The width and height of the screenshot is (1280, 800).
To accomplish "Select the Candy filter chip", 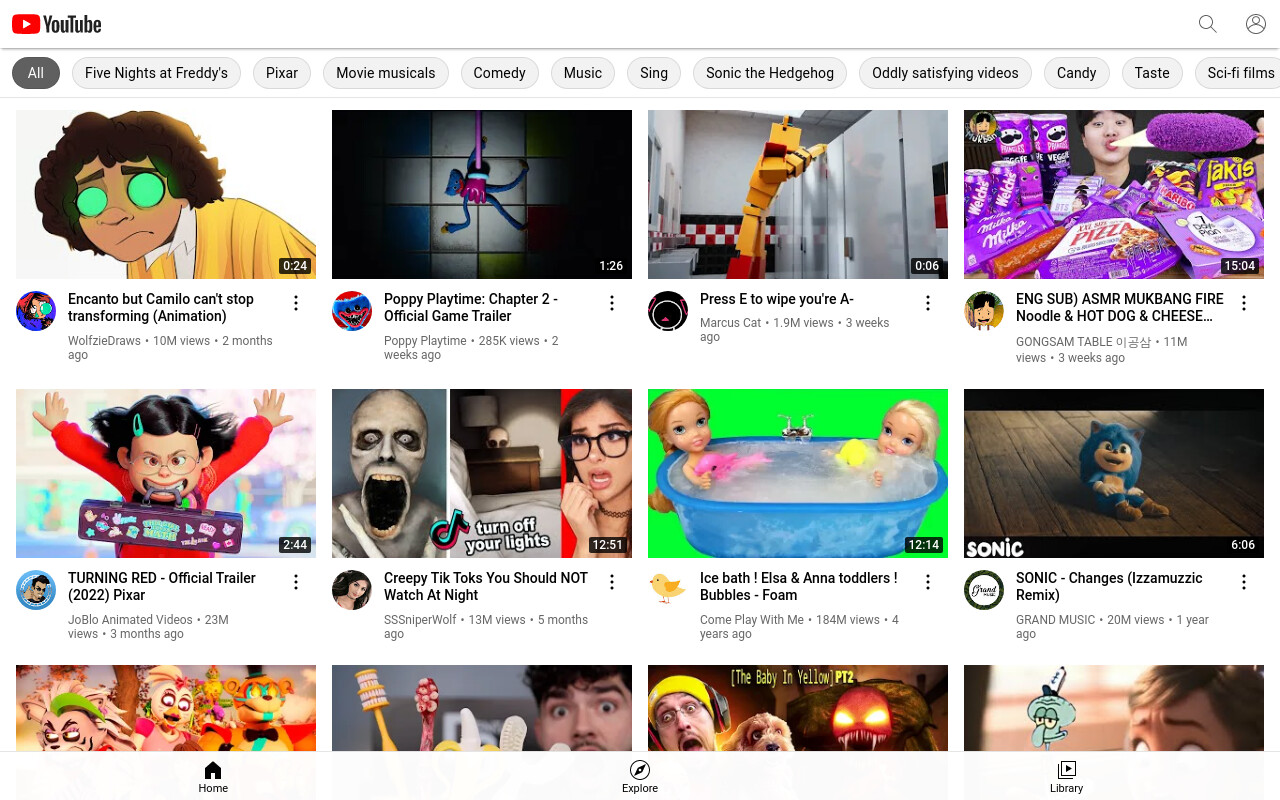I will pos(1077,73).
